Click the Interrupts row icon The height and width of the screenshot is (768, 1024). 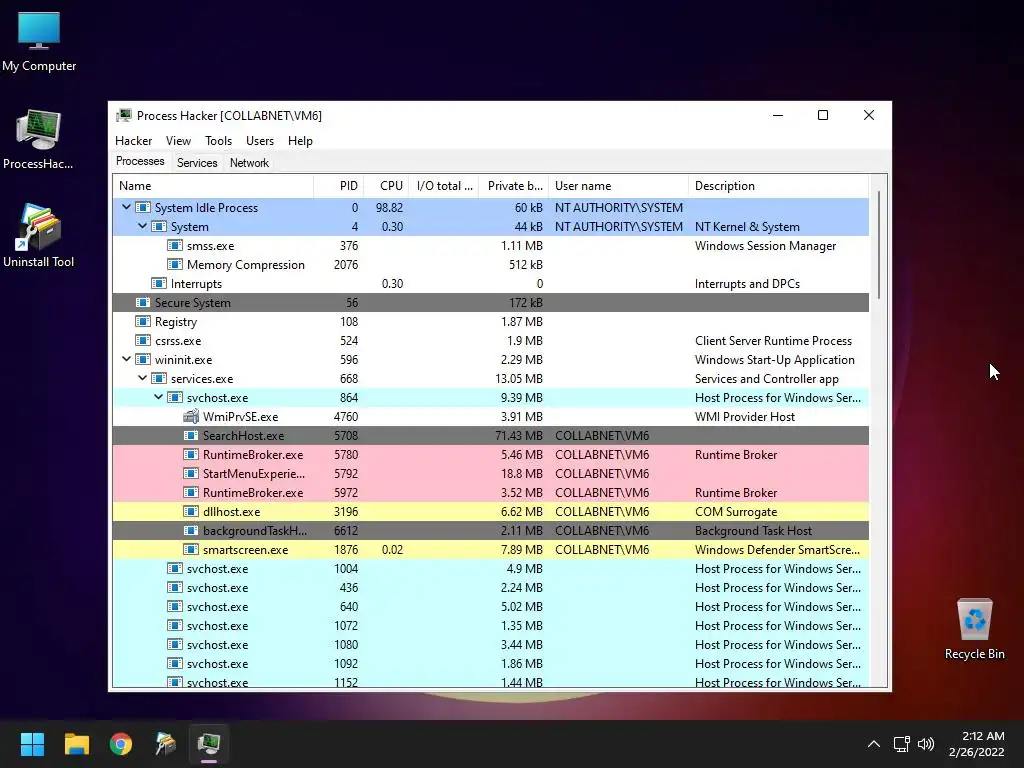(x=159, y=283)
